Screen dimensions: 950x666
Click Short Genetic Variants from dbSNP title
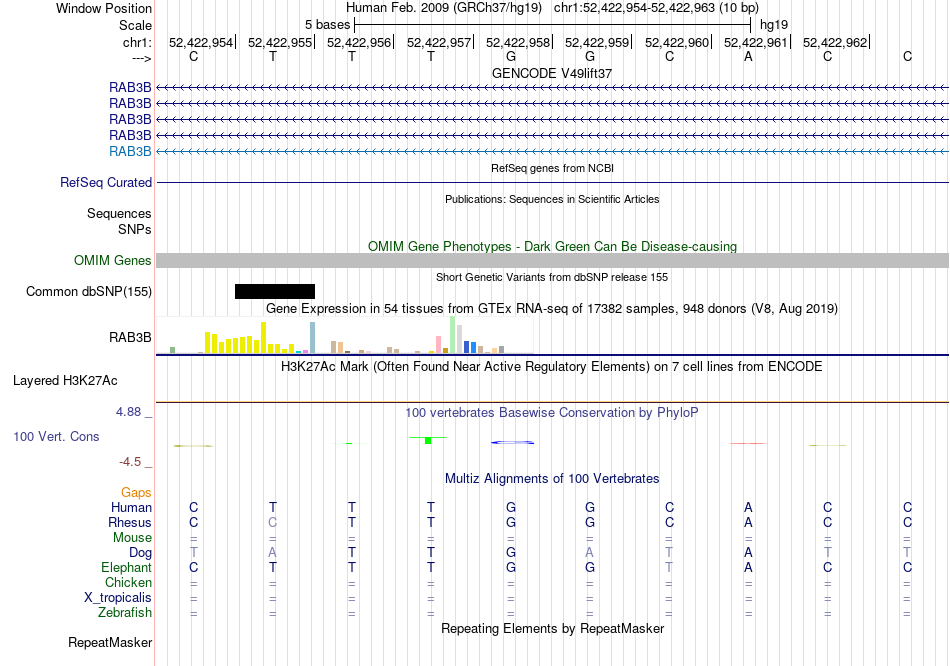point(552,278)
